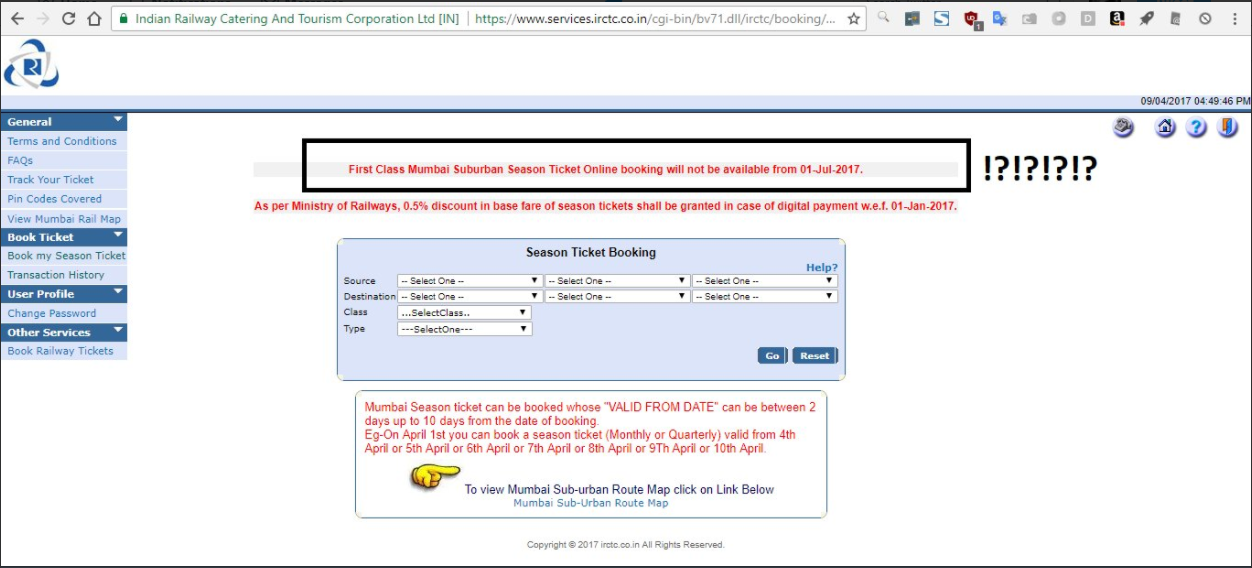1252x568 pixels.
Task: Click the telephone contact icon
Action: click(1124, 128)
